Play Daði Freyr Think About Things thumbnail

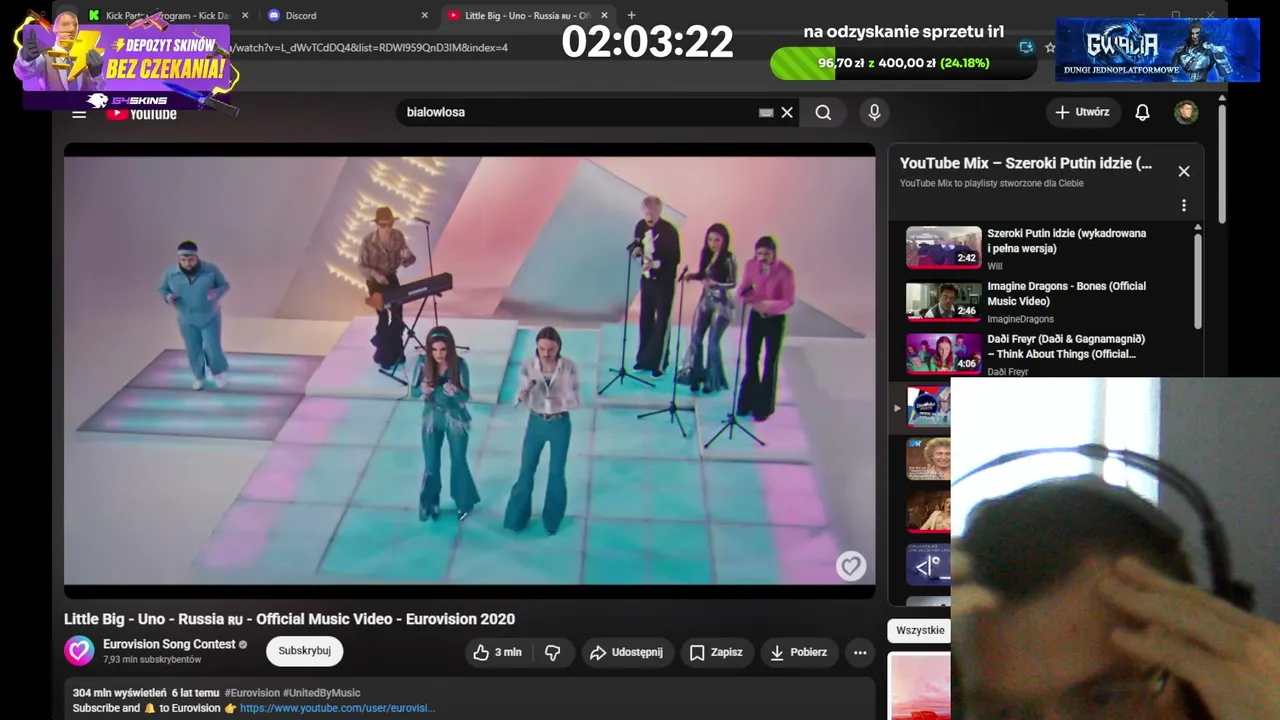click(944, 353)
